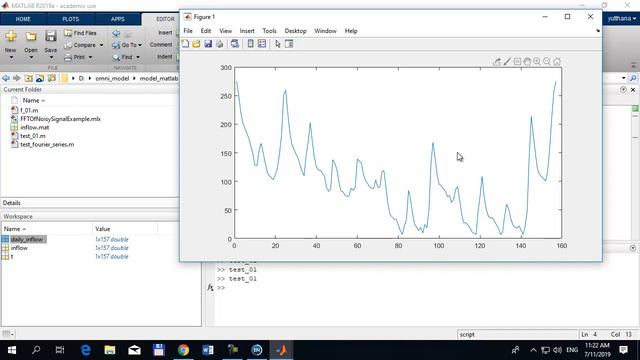This screenshot has width=640, height=360.
Task: Click New file icon in Figure toolbar
Action: click(x=185, y=44)
